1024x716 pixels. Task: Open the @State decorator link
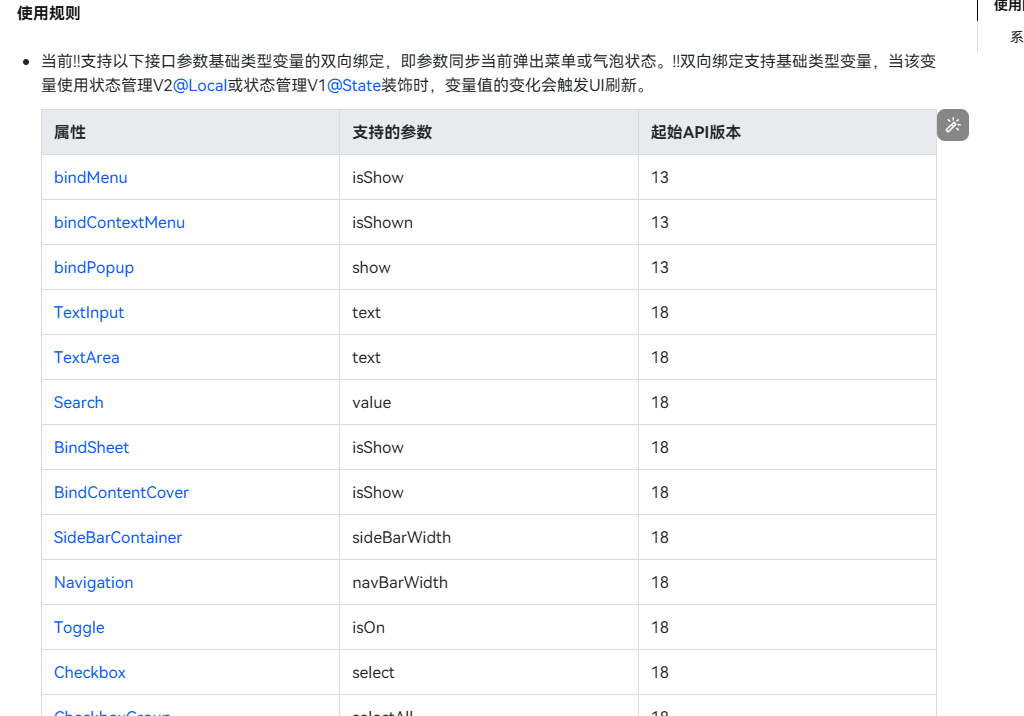pyautogui.click(x=354, y=86)
